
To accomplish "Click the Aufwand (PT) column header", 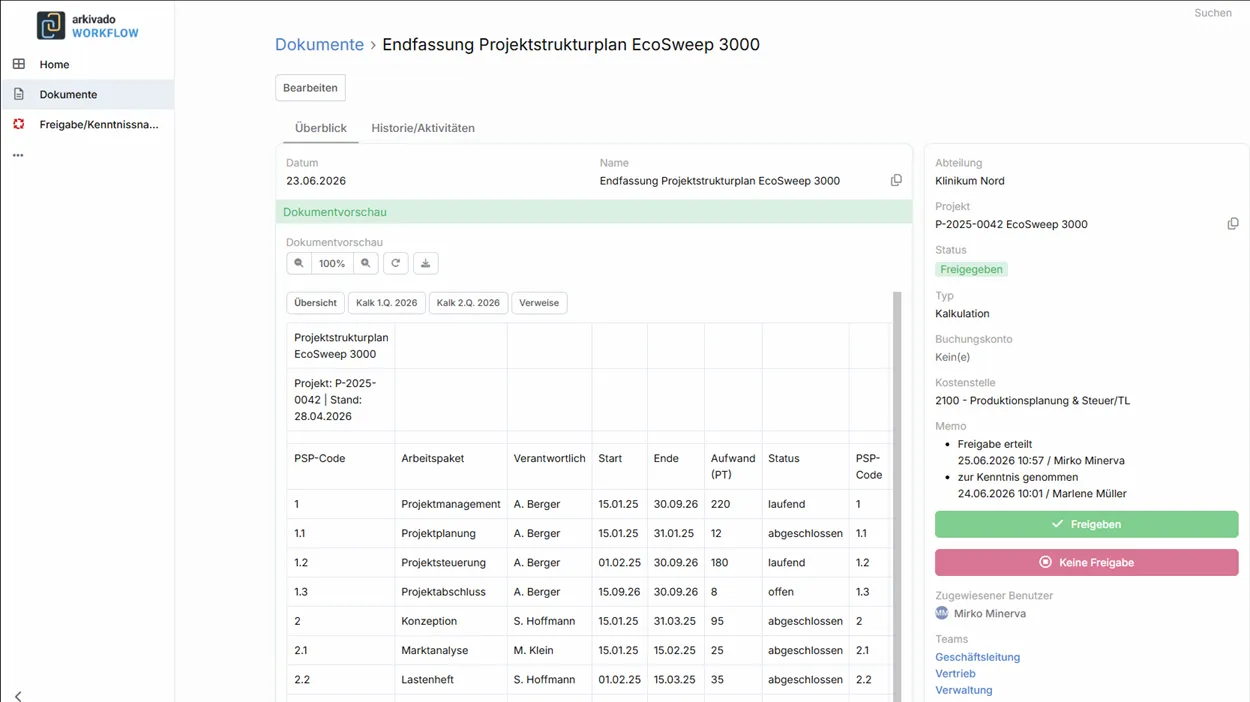I will [733, 466].
